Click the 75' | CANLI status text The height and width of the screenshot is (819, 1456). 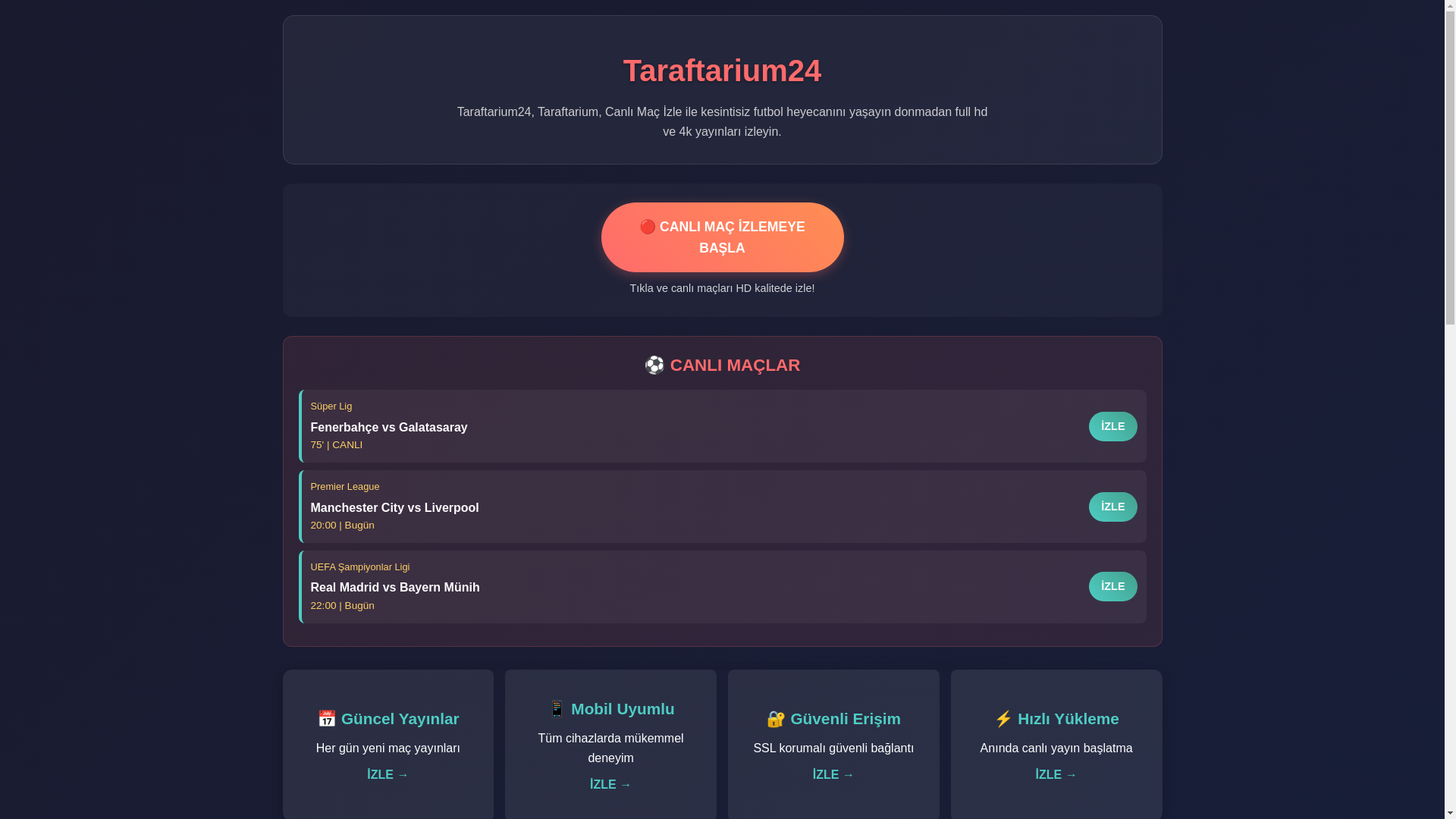(x=336, y=445)
